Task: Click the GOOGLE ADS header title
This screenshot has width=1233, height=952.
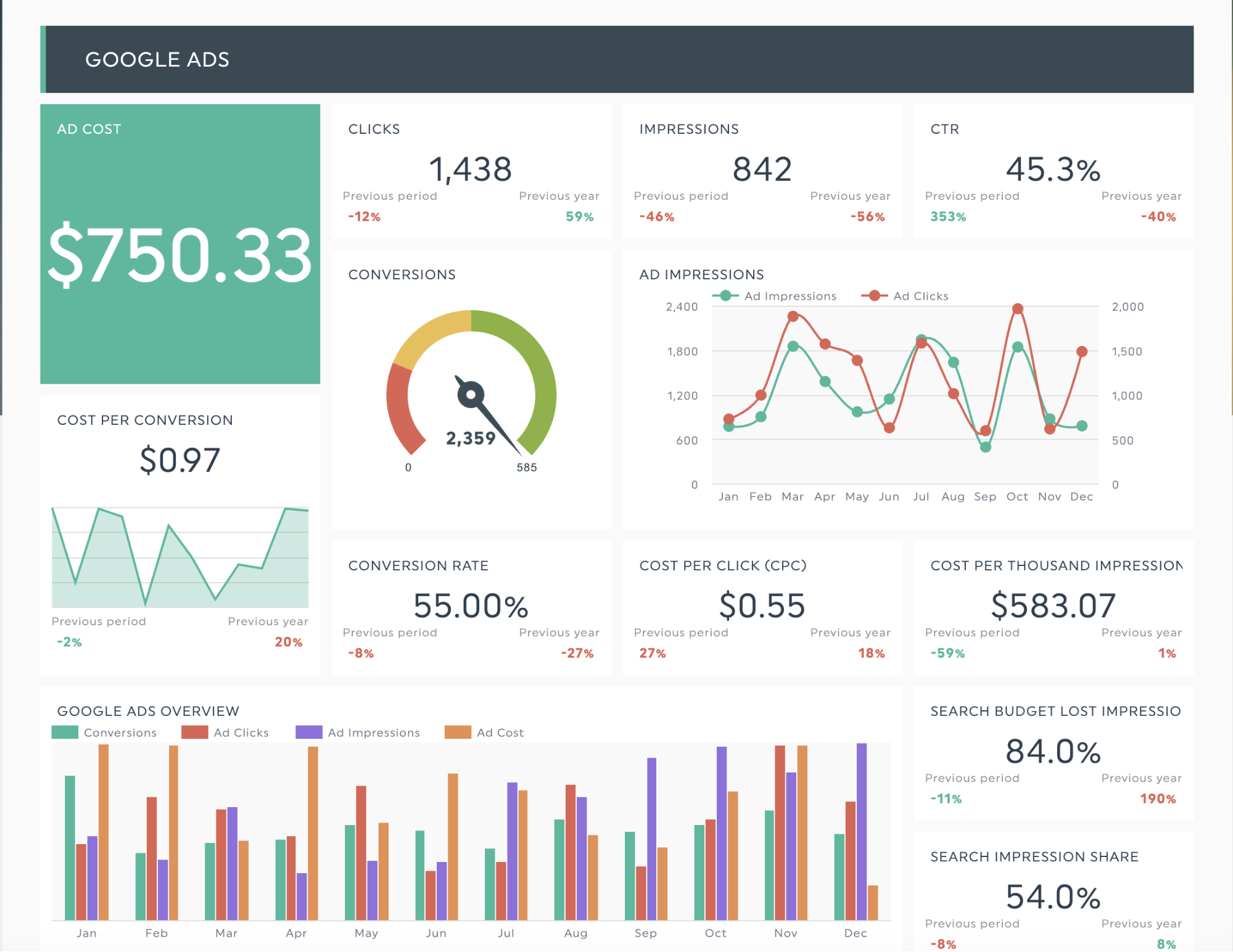Action: [x=157, y=60]
